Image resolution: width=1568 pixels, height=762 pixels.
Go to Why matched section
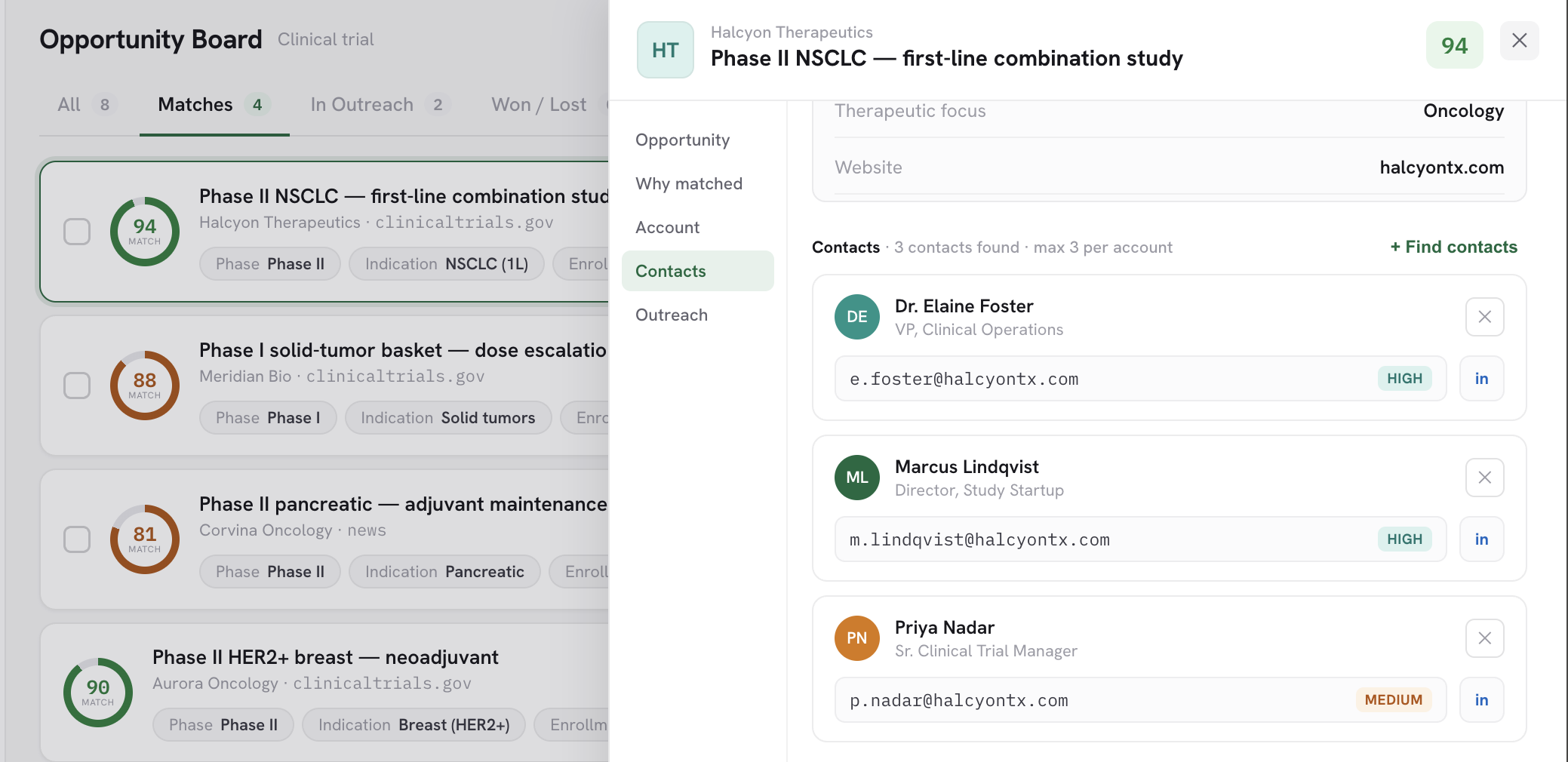[698, 183]
